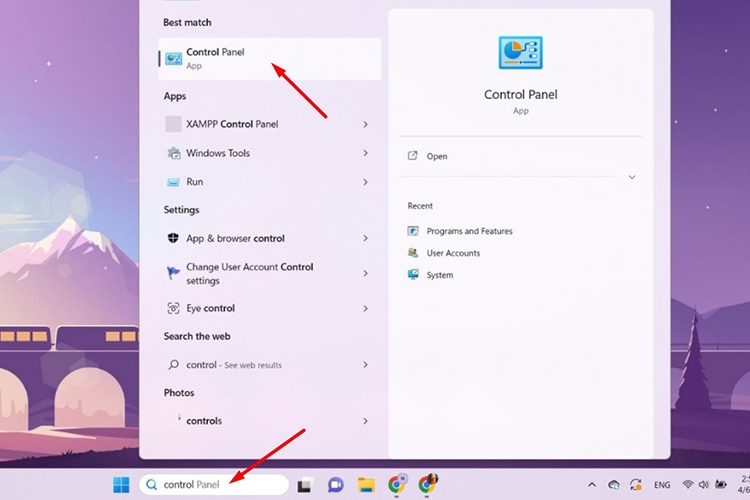Open the first Chrome icon on the taskbar
Viewport: 750px width, 500px height.
397,485
